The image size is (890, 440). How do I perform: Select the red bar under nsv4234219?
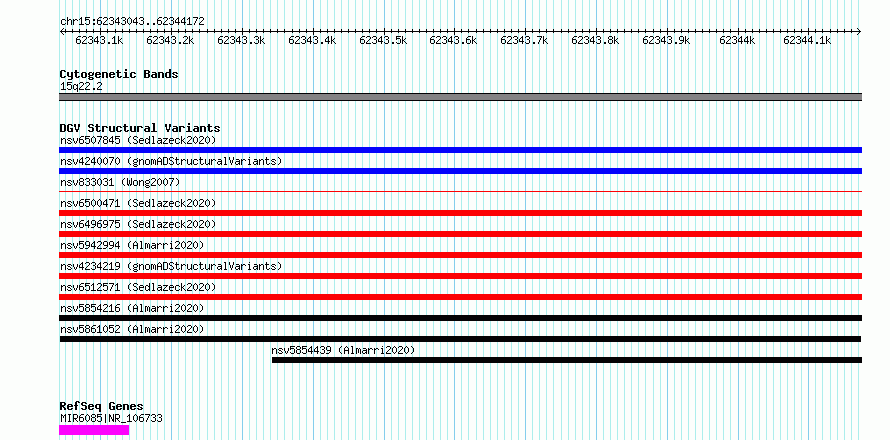(x=460, y=276)
